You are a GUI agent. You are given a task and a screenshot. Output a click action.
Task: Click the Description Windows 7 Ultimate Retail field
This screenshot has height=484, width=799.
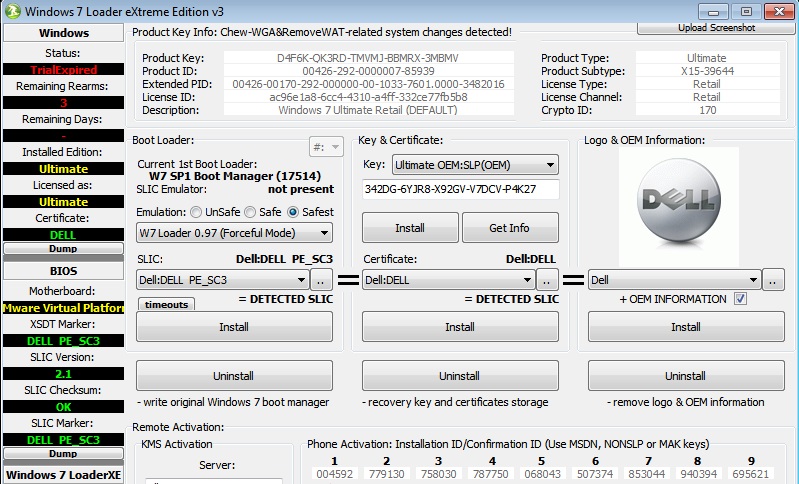point(368,110)
